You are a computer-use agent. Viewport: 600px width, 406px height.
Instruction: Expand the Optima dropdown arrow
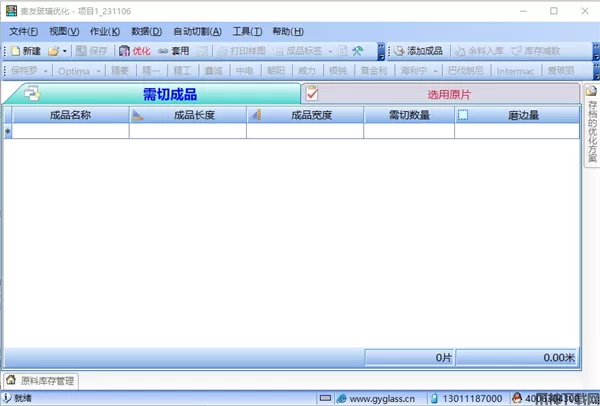click(98, 71)
